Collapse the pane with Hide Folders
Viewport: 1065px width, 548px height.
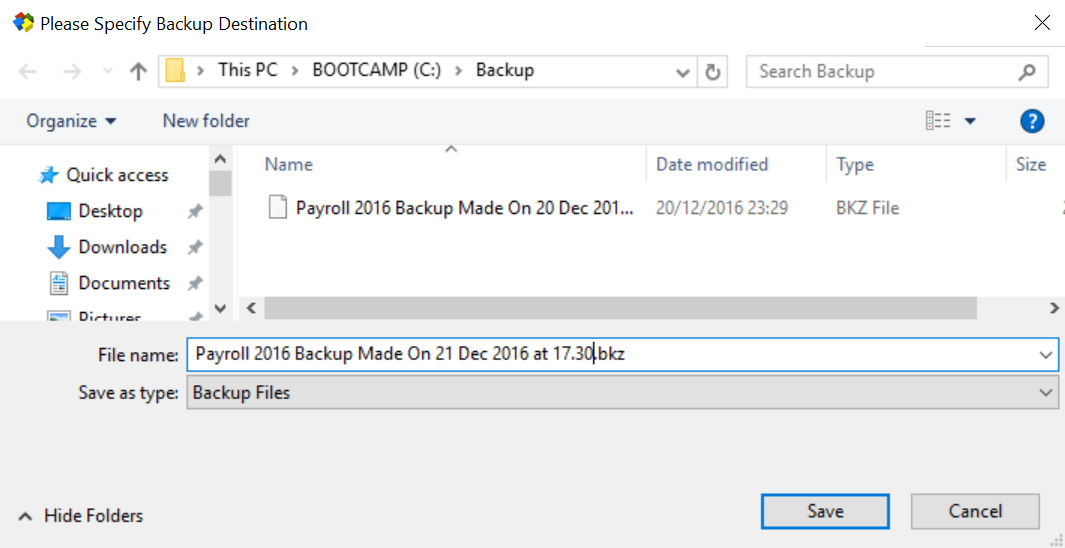click(x=81, y=516)
